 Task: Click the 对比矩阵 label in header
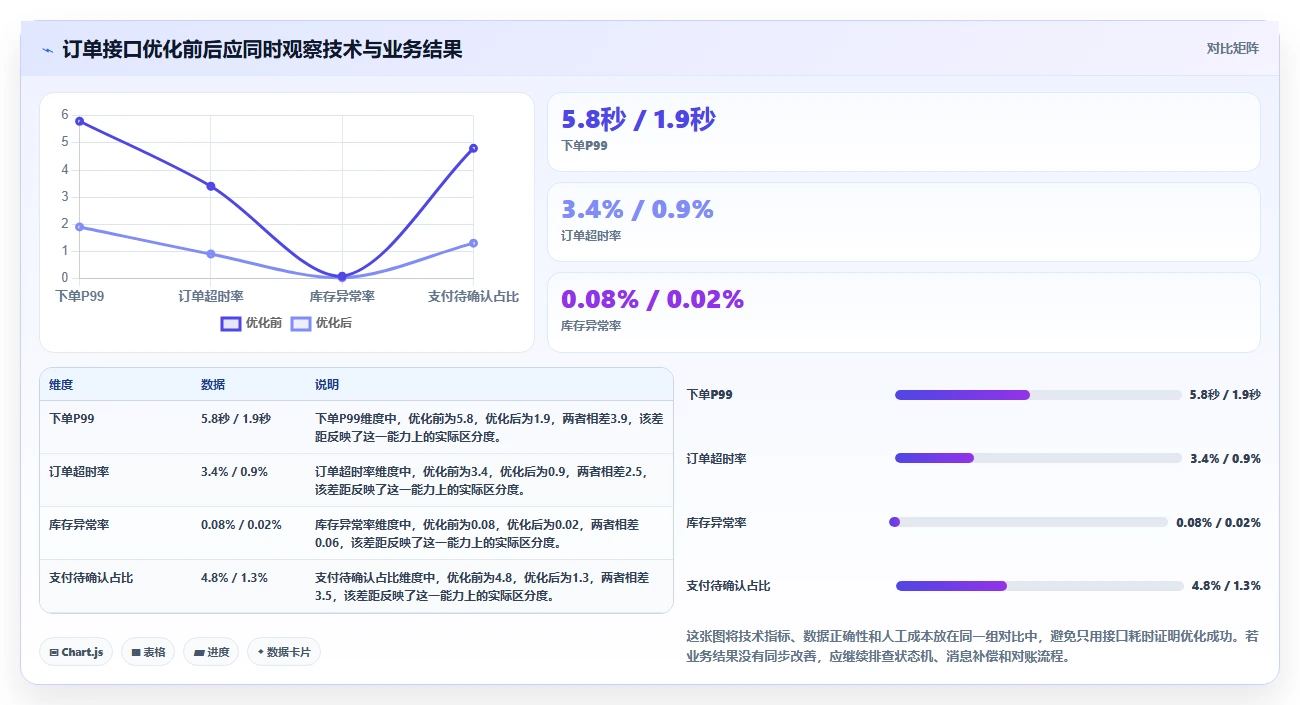1232,48
